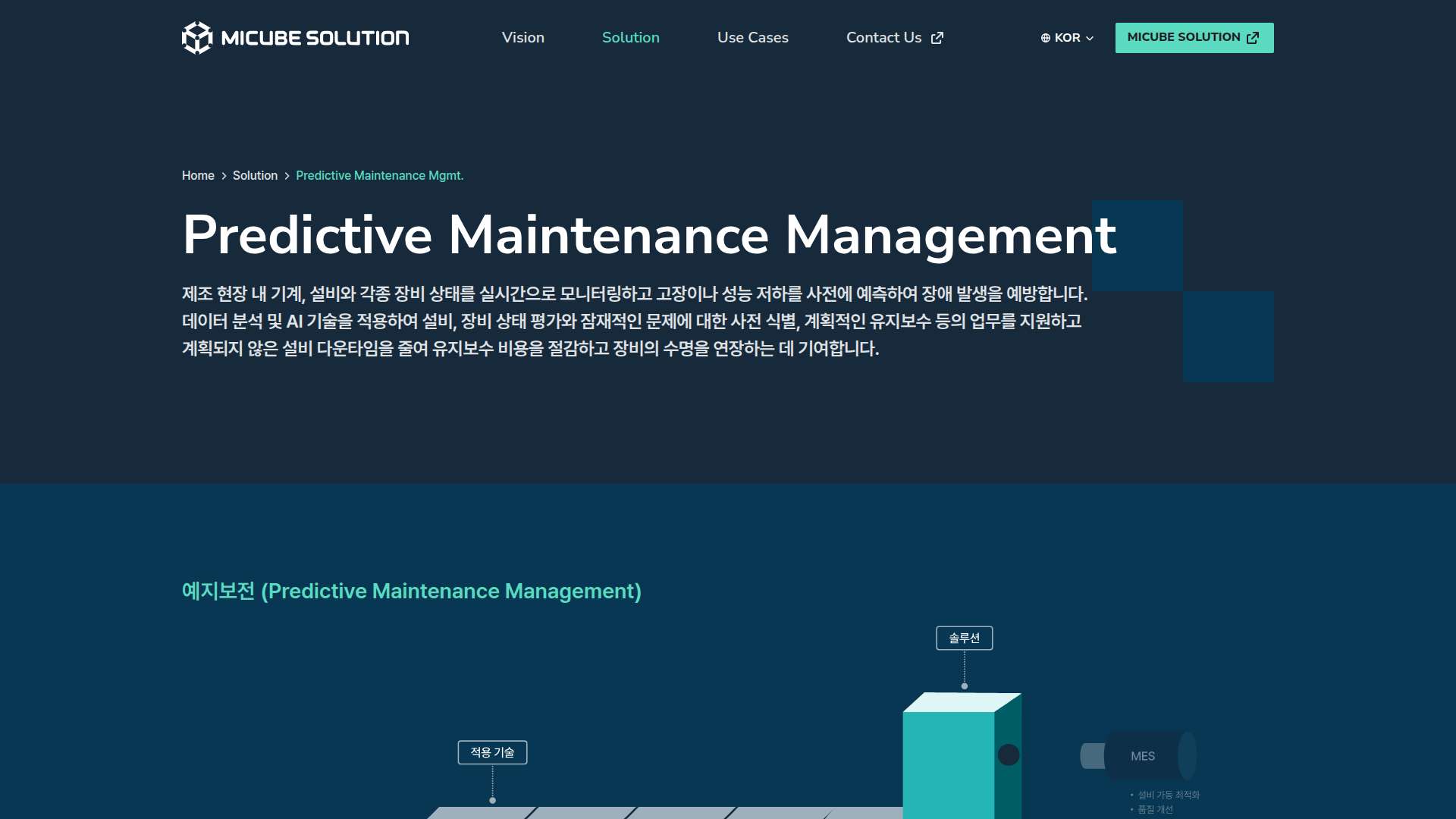The height and width of the screenshot is (819, 1456).
Task: Click the 적용 기술 label in the diagram
Action: [x=493, y=753]
